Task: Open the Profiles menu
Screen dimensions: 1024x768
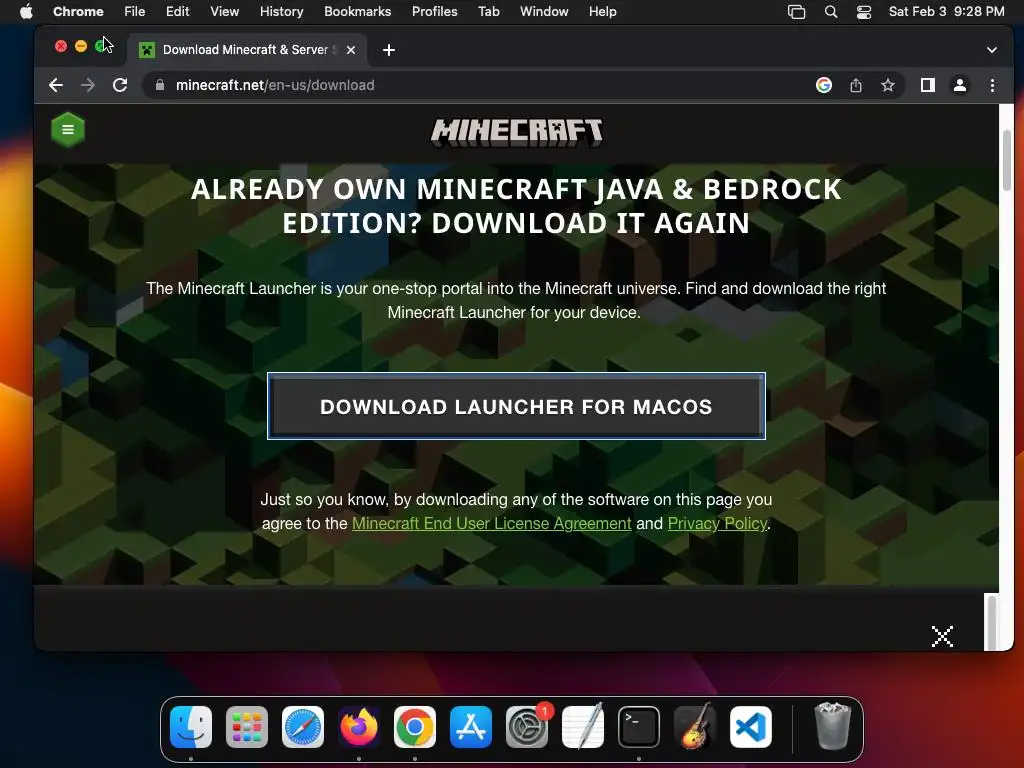Action: [x=434, y=12]
